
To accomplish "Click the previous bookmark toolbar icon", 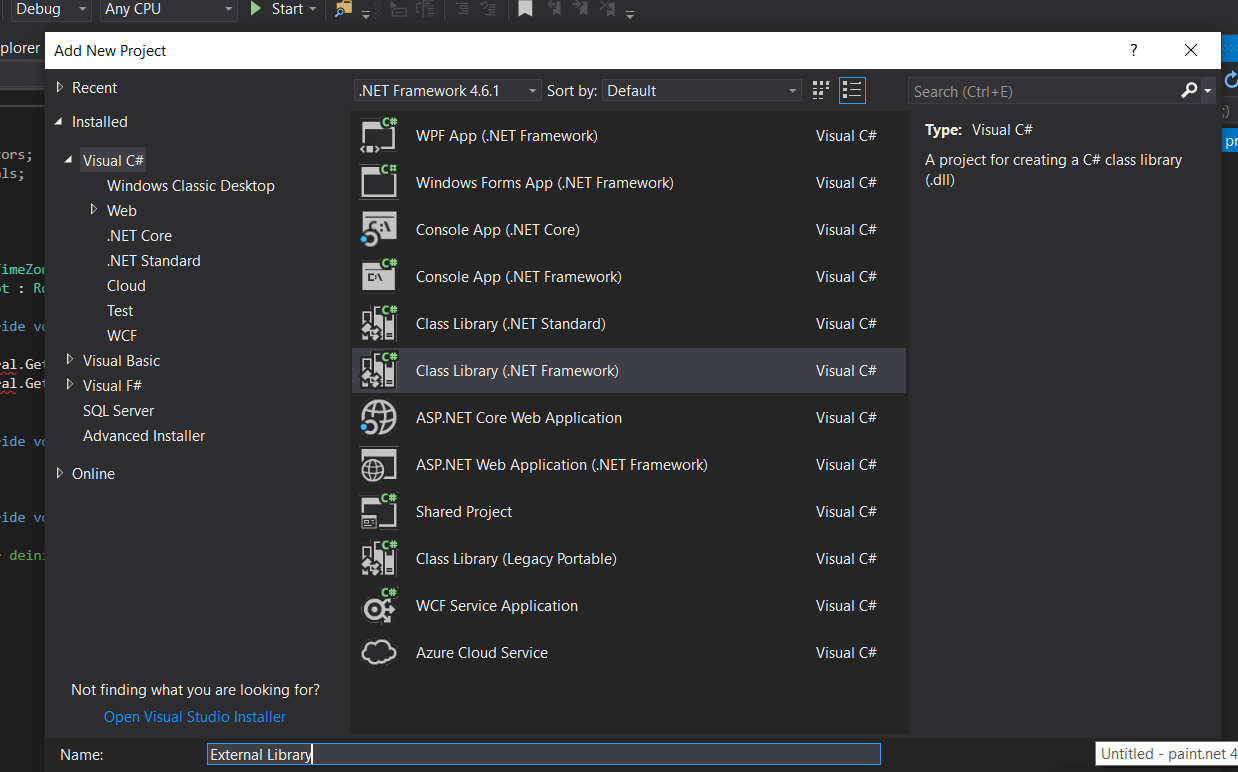I will pyautogui.click(x=553, y=9).
